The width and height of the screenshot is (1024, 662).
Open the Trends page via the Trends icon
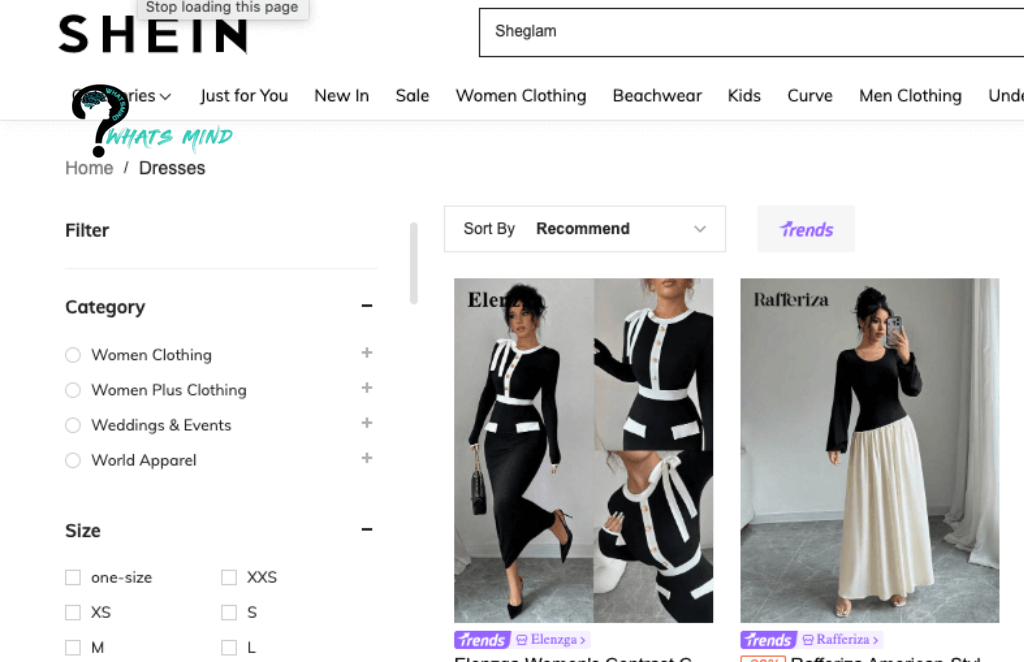[805, 229]
